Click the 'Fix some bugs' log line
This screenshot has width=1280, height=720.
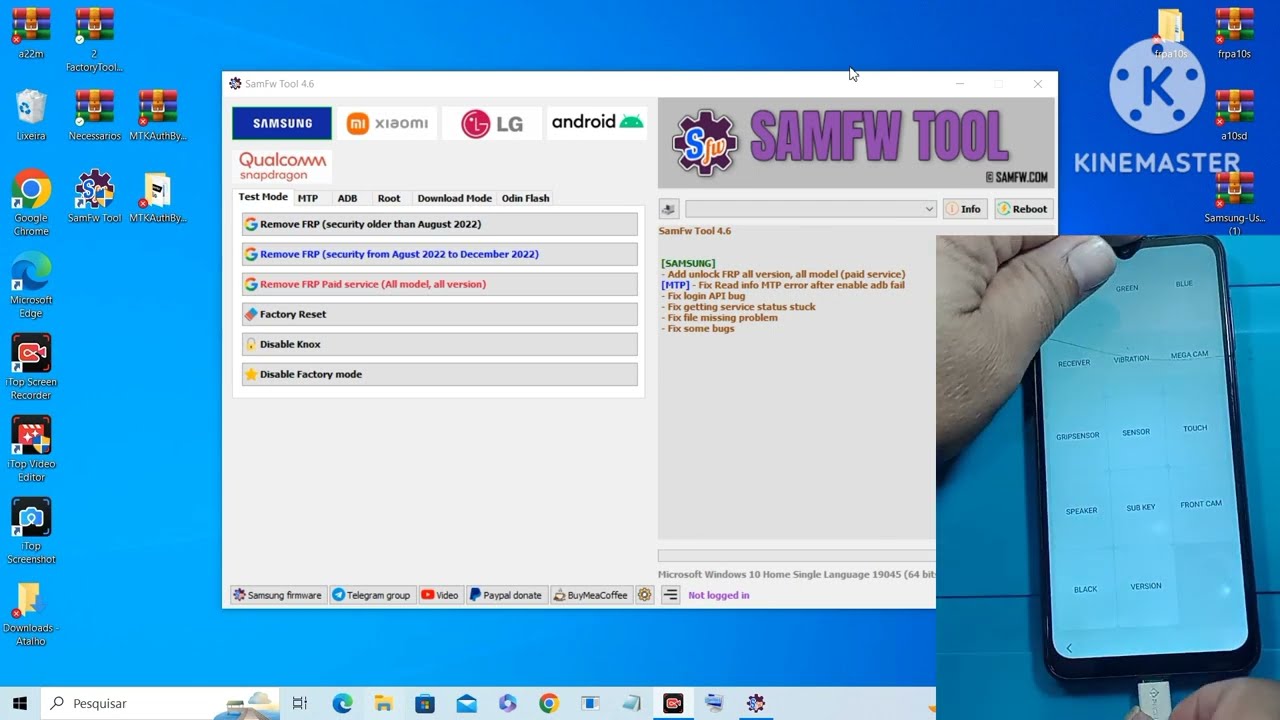(698, 329)
